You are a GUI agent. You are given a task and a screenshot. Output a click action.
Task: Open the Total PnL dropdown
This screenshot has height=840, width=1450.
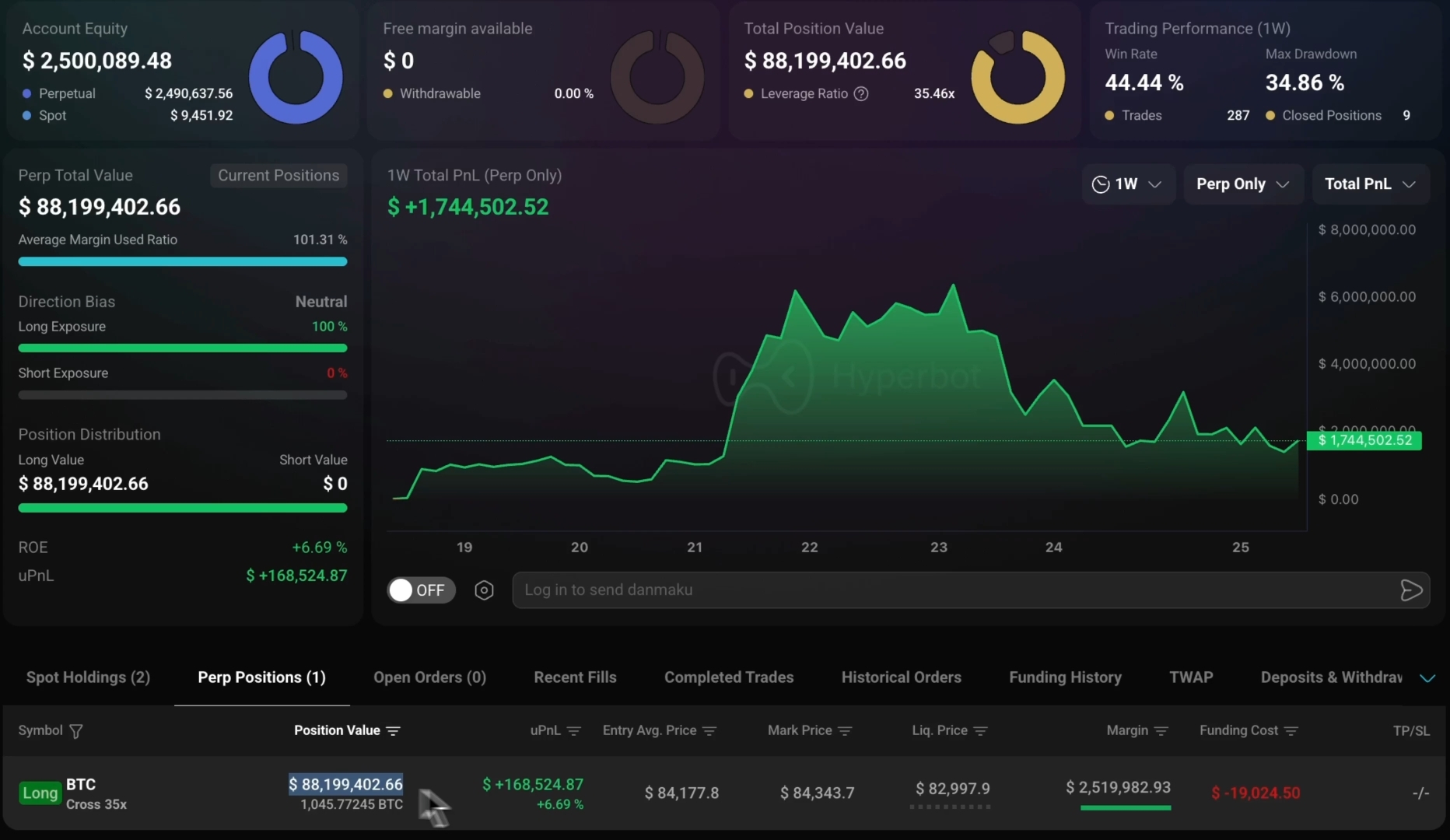click(x=1371, y=184)
